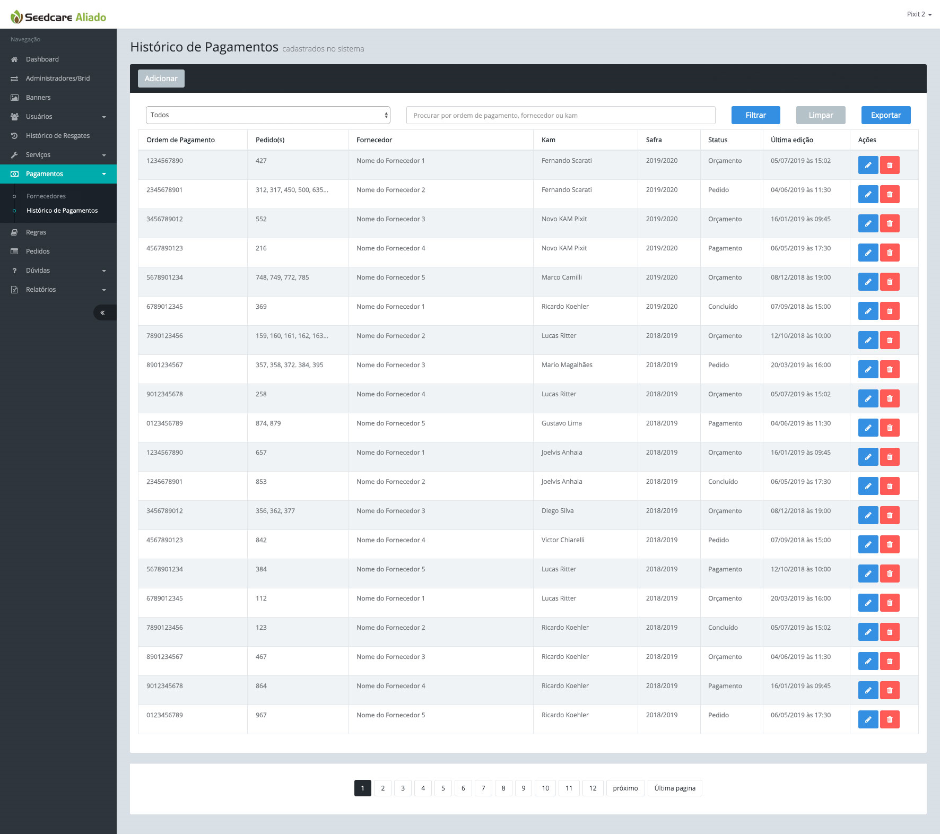The height and width of the screenshot is (834, 940).
Task: Delete payment row for Mario Magalhães
Action: click(890, 369)
